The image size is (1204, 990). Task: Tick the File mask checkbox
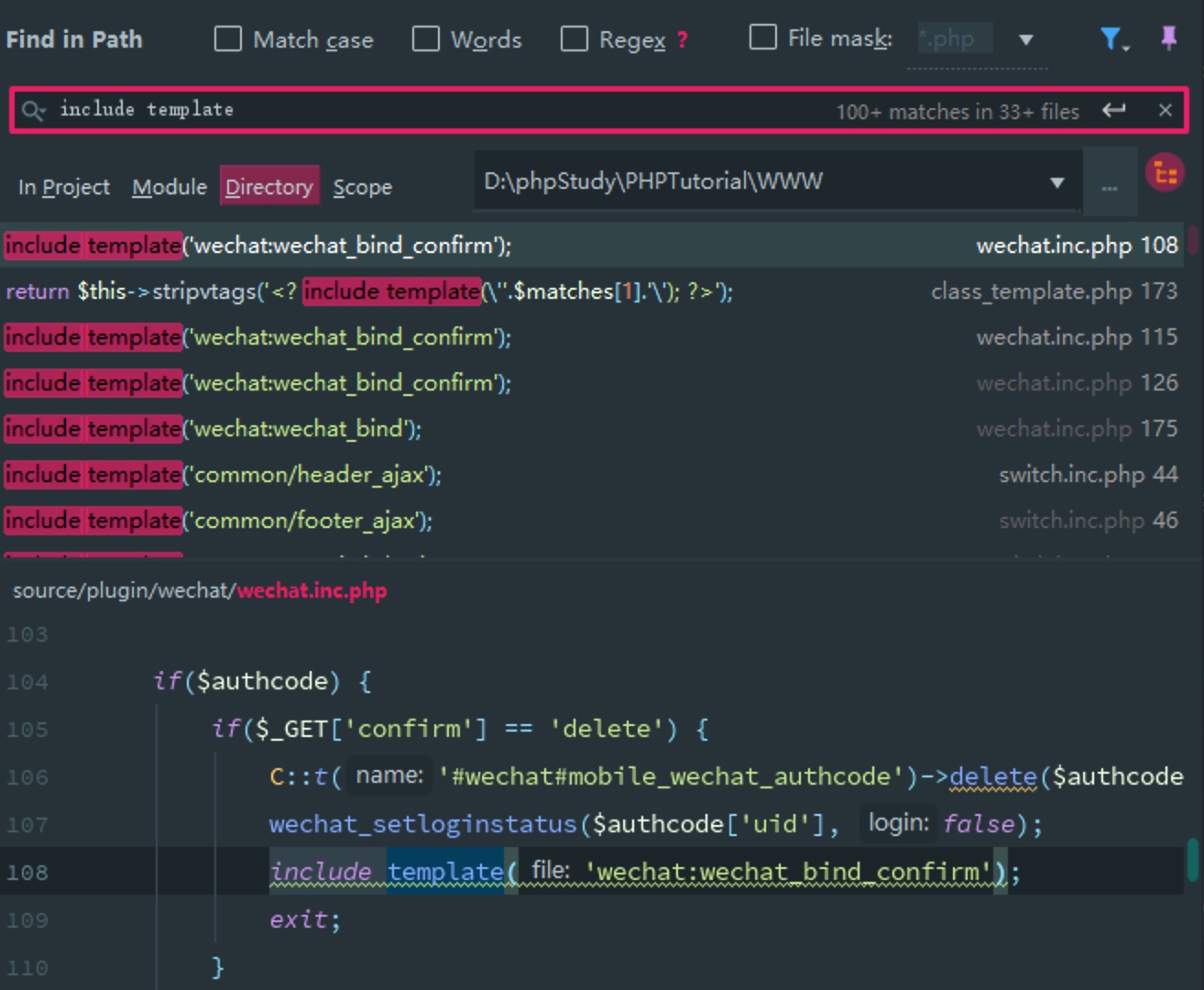pos(763,37)
